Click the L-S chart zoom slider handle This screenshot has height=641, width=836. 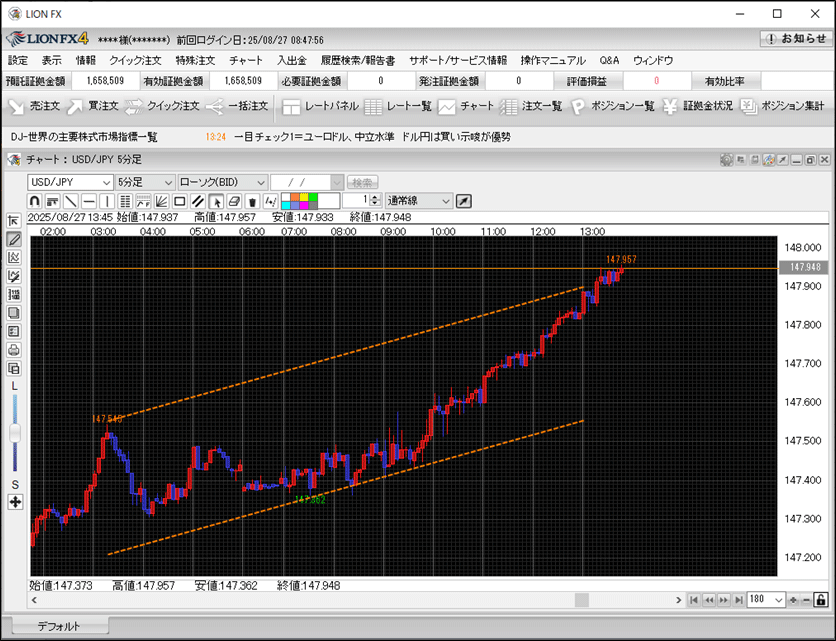[x=15, y=432]
